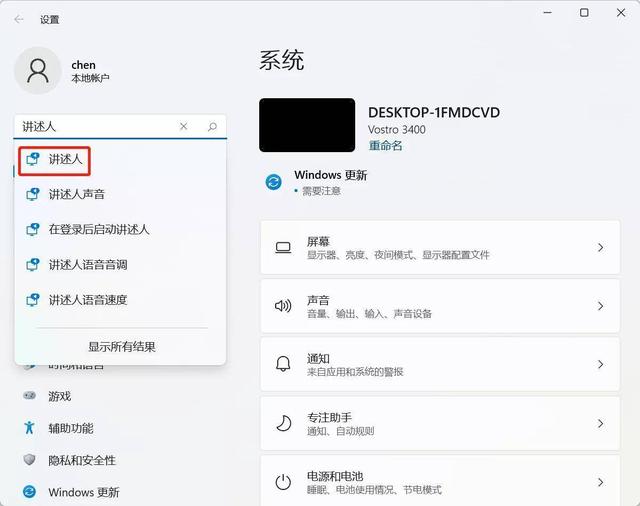The width and height of the screenshot is (640, 506).
Task: Choose 在登录后启动讲述人 from results
Action: pos(99,229)
